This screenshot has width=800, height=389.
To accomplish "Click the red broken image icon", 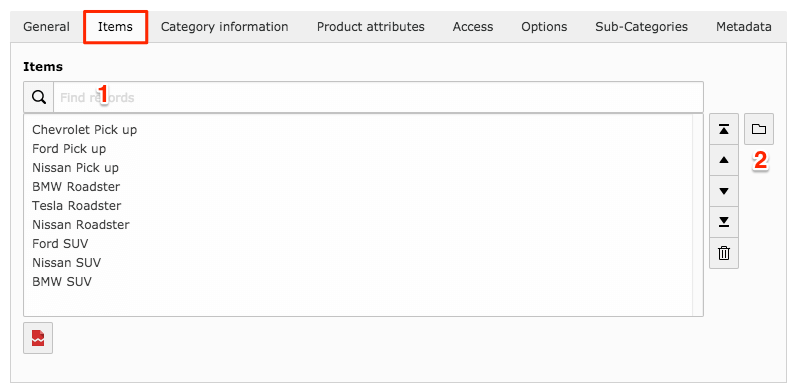I will 38,338.
